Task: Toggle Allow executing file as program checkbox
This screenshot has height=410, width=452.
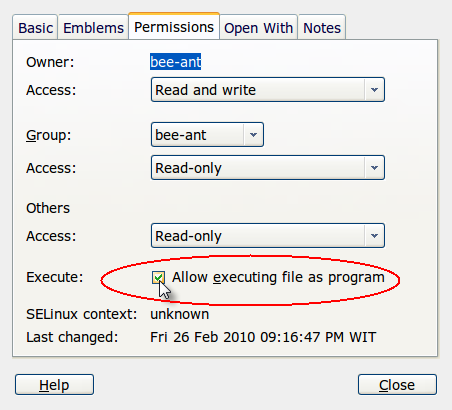Action: 158,277
